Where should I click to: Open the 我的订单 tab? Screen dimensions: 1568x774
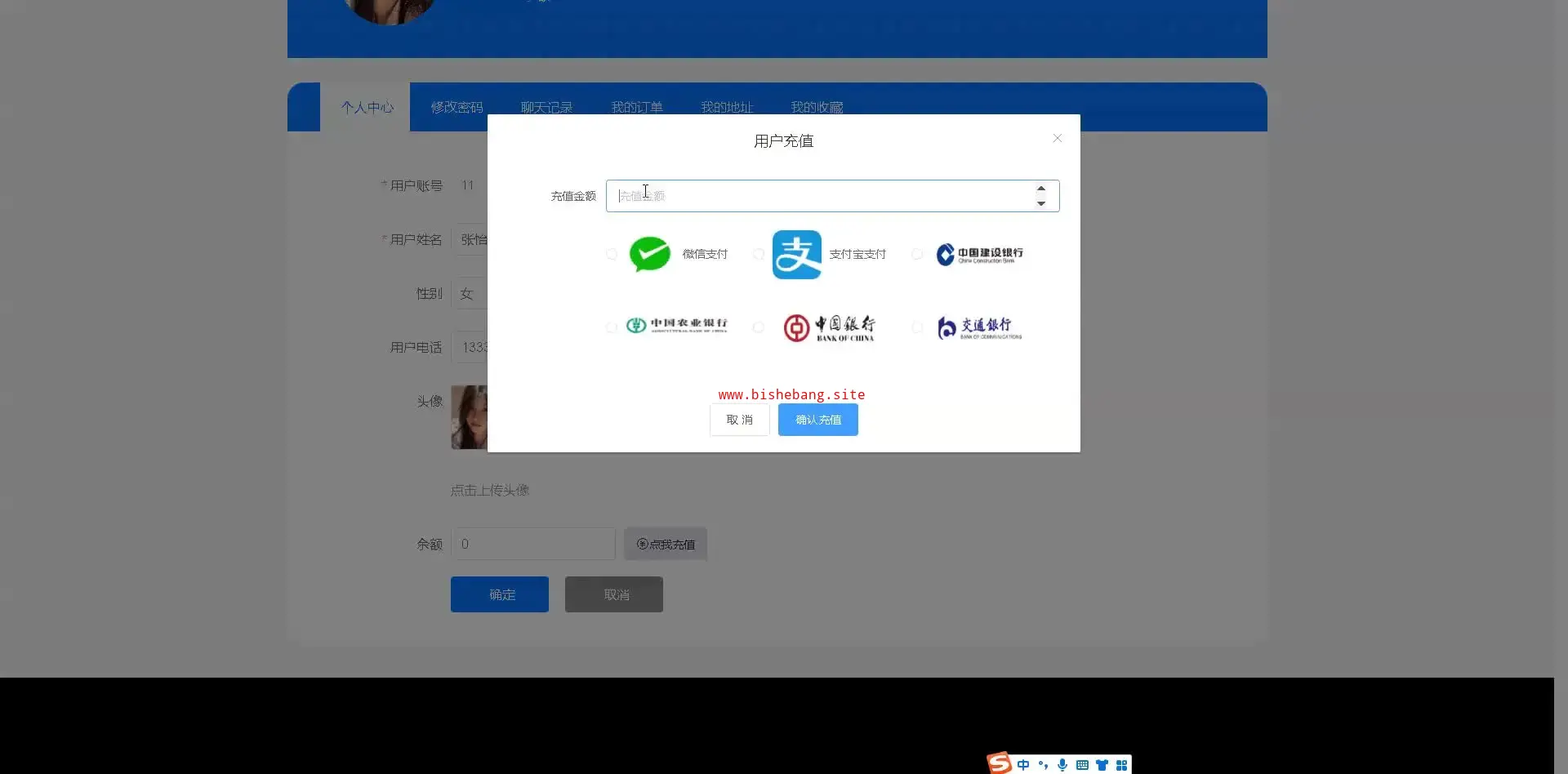(637, 107)
